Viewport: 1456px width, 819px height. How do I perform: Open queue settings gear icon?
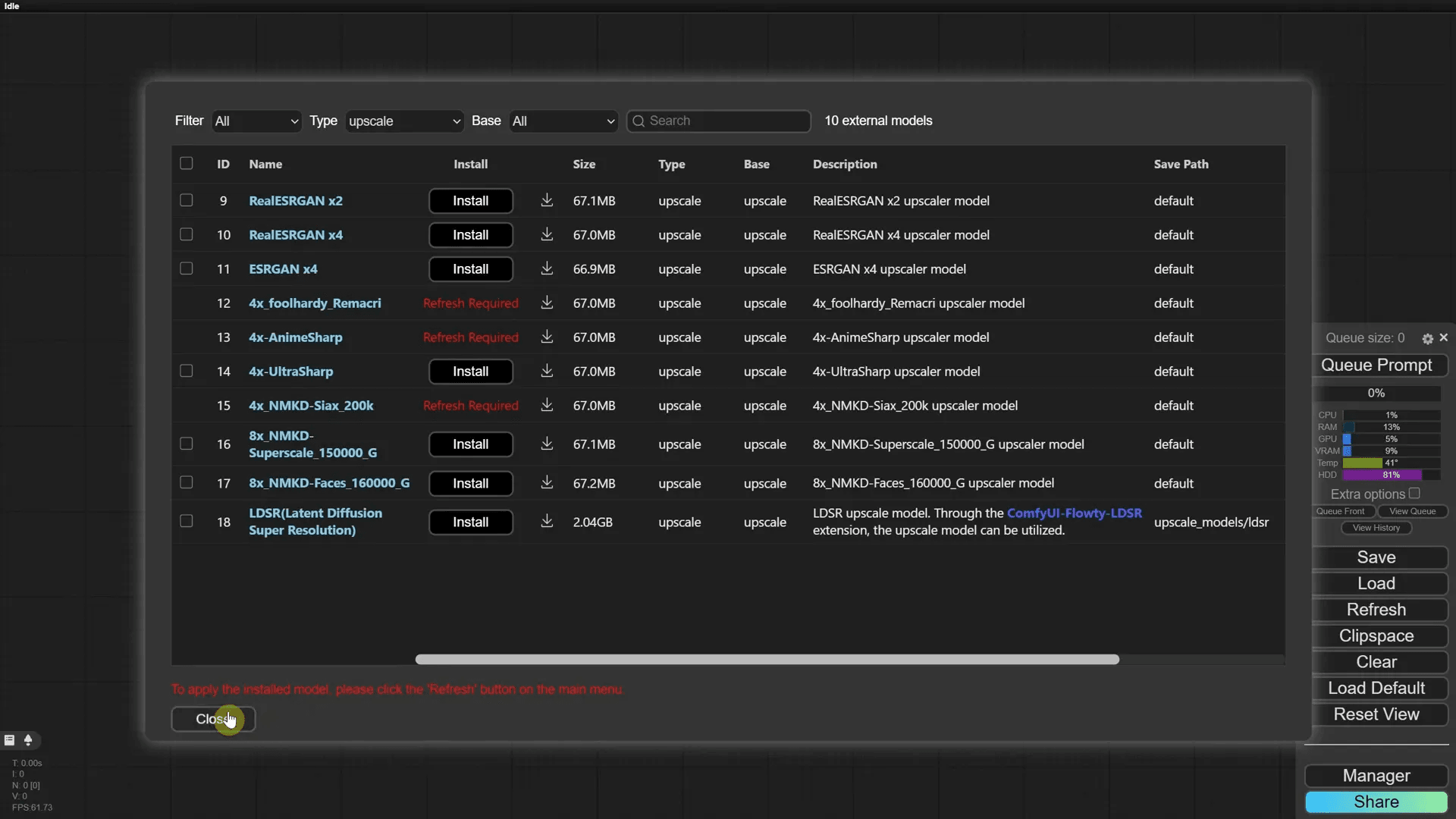click(1427, 338)
